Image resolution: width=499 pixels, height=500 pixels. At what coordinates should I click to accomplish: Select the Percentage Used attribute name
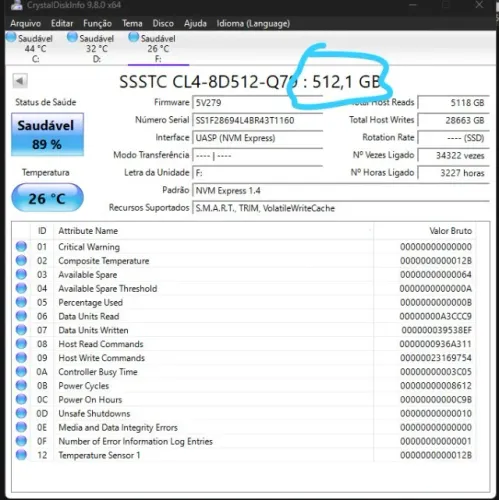(91, 303)
